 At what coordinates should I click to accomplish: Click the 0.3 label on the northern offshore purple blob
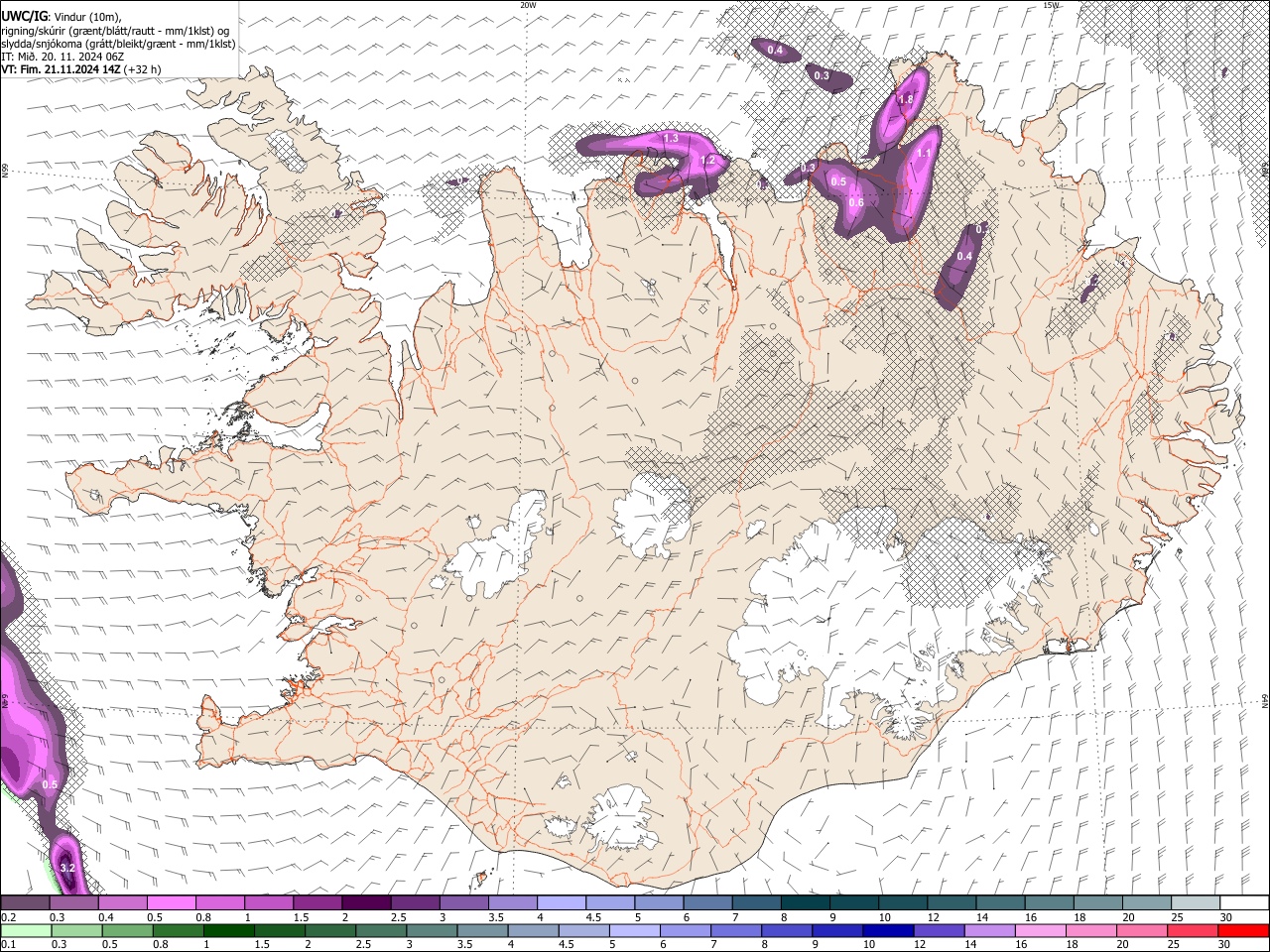coord(822,75)
